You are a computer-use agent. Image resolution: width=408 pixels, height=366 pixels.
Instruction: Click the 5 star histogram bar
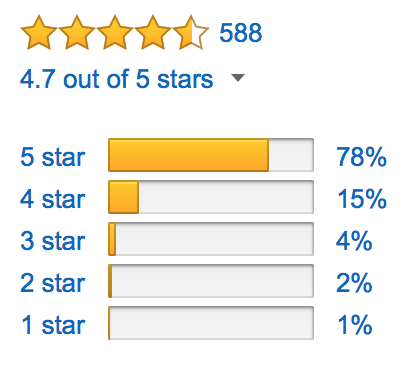coord(211,155)
